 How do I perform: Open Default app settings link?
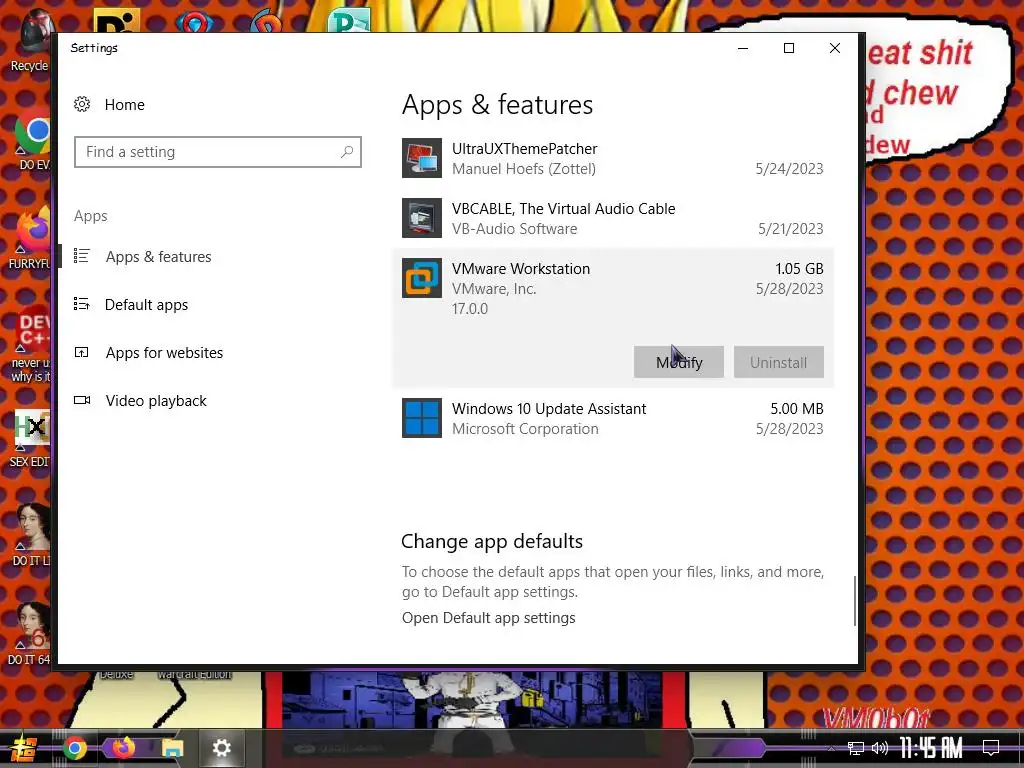click(x=488, y=618)
